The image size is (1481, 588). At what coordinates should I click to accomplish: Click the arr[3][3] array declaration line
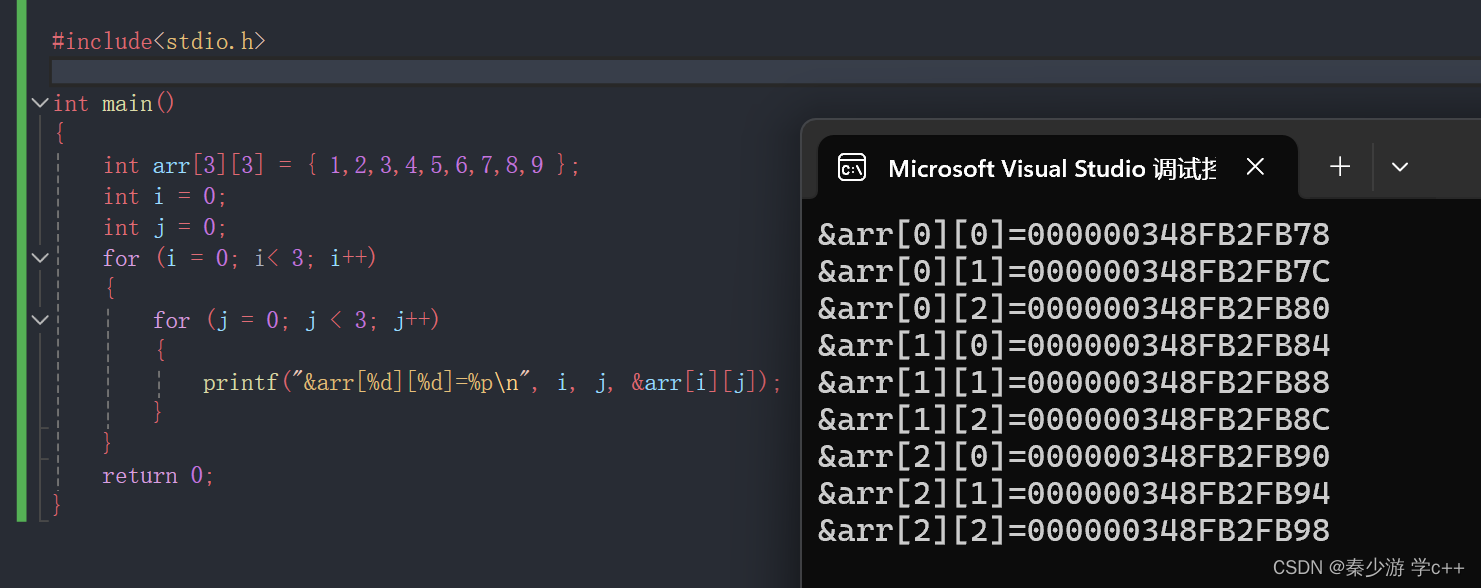pos(341,165)
